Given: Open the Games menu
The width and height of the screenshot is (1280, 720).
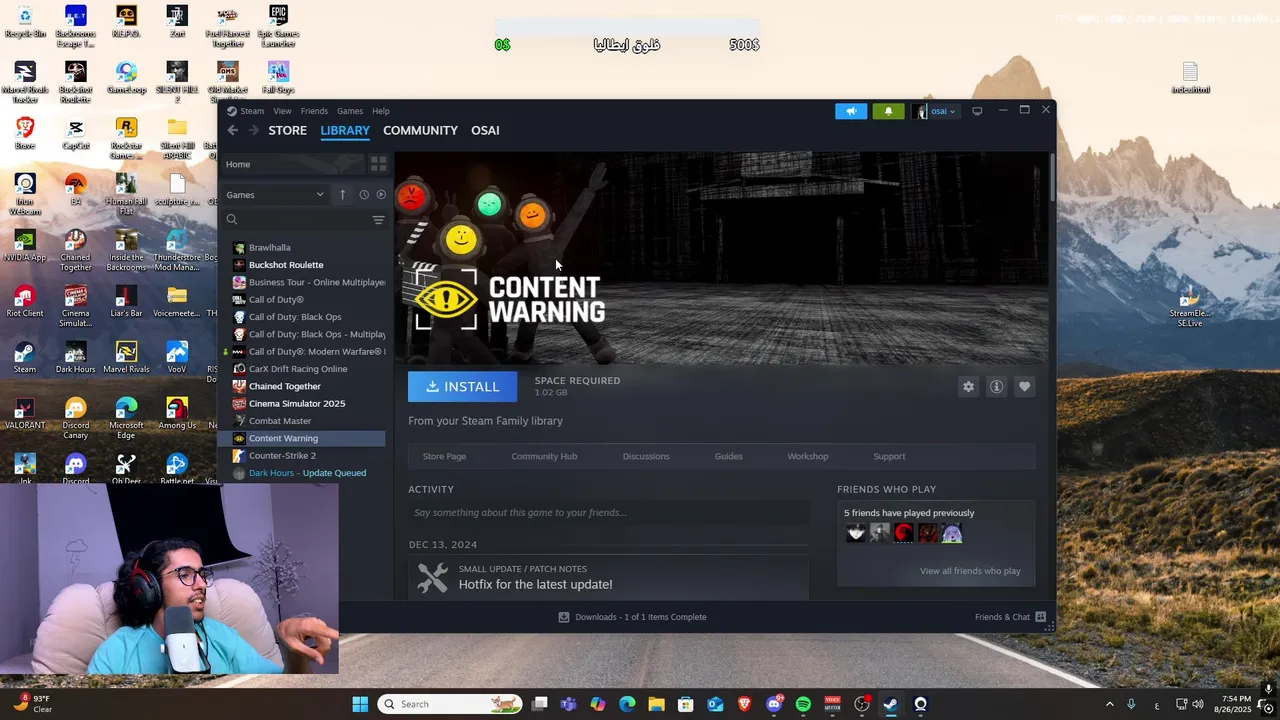Looking at the screenshot, I should coord(350,111).
